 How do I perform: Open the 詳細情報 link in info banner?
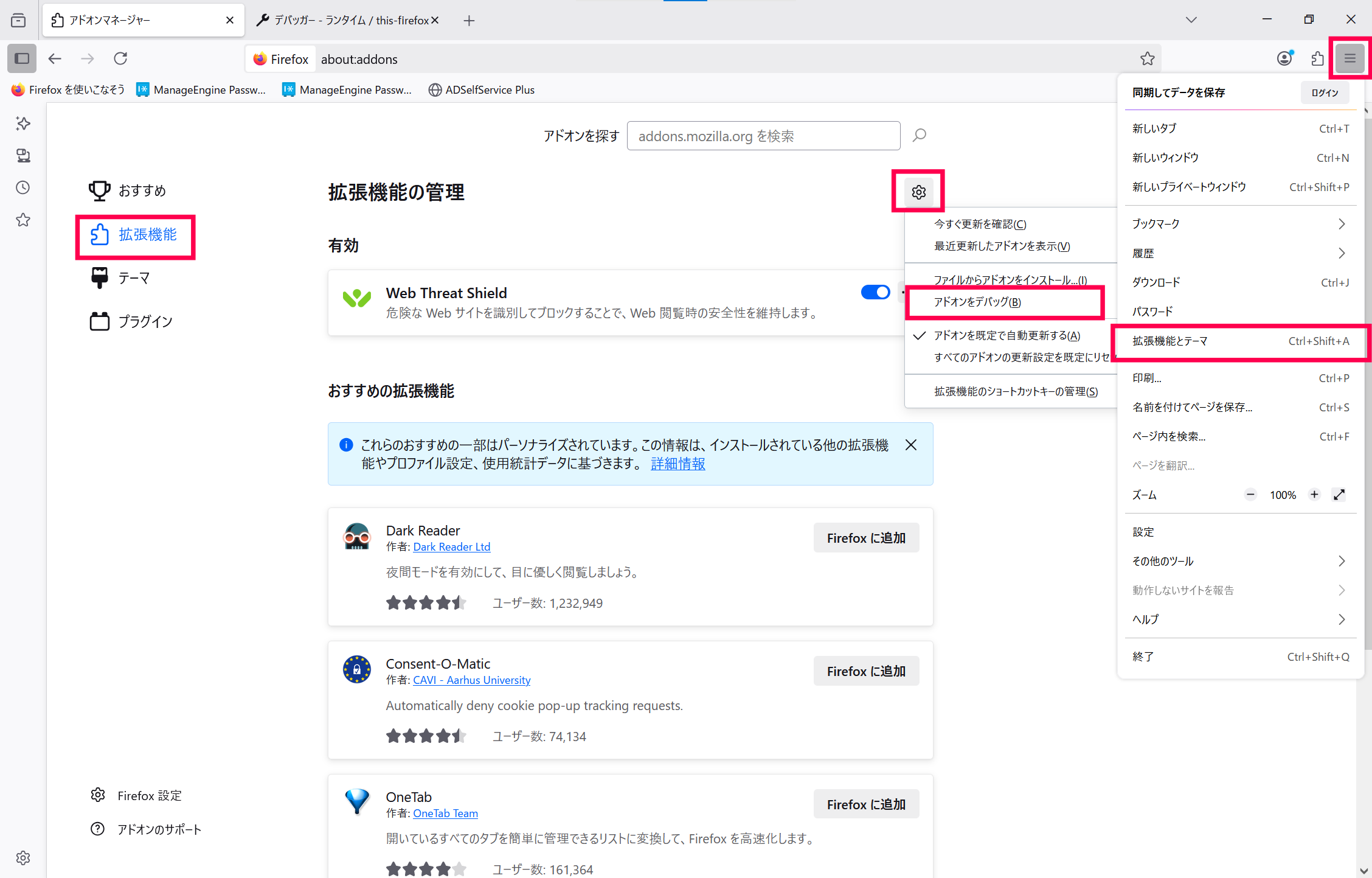coord(677,464)
